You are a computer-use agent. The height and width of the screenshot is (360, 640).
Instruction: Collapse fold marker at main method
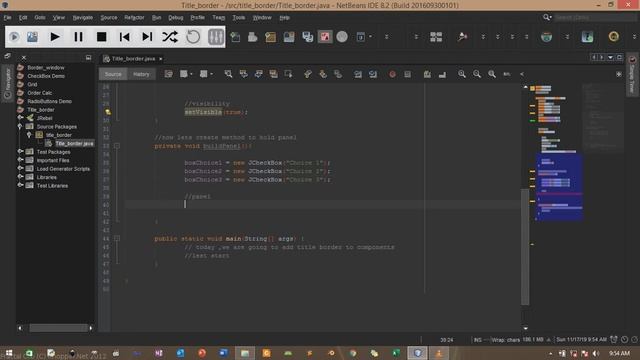117,238
